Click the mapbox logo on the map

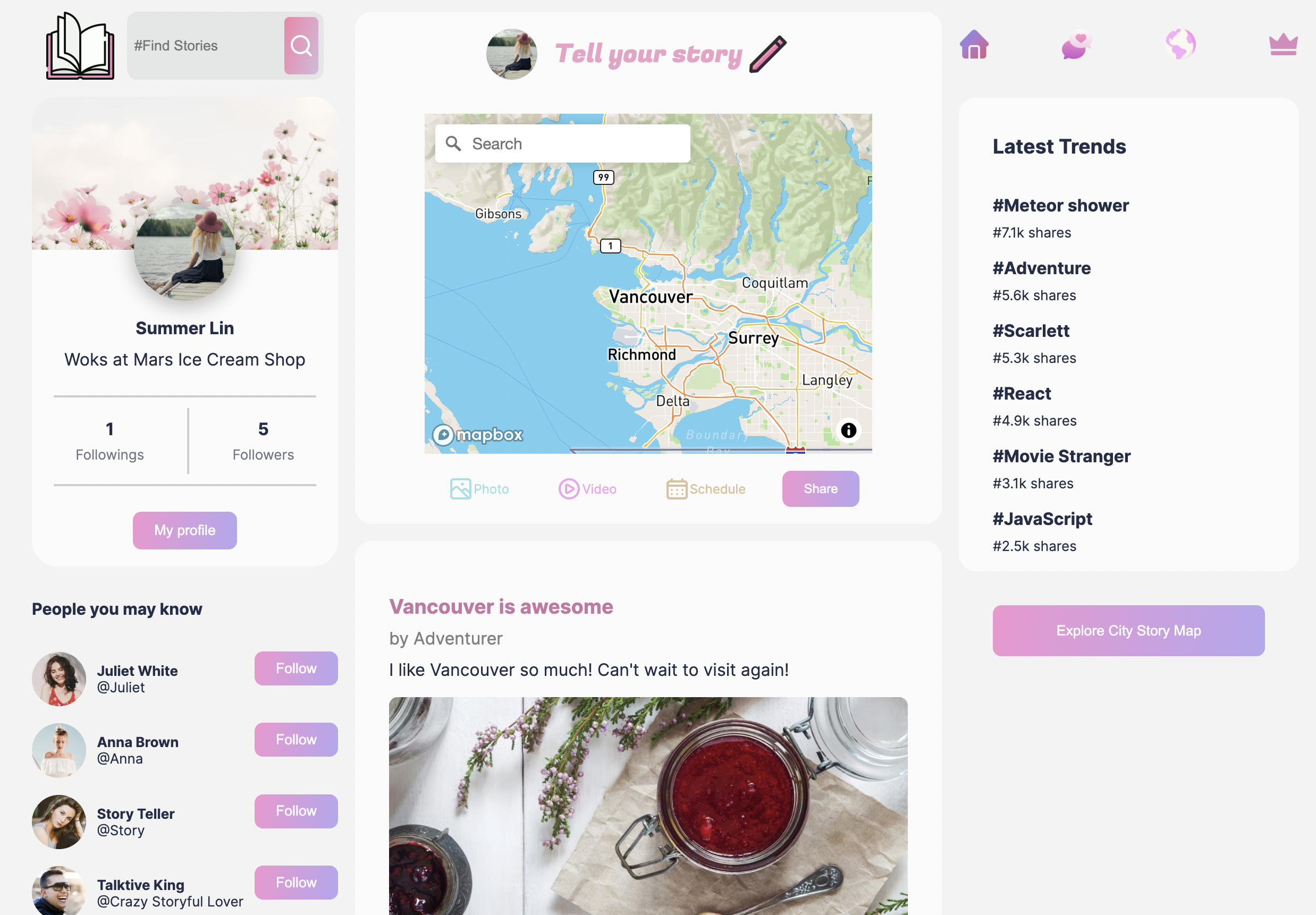click(477, 435)
